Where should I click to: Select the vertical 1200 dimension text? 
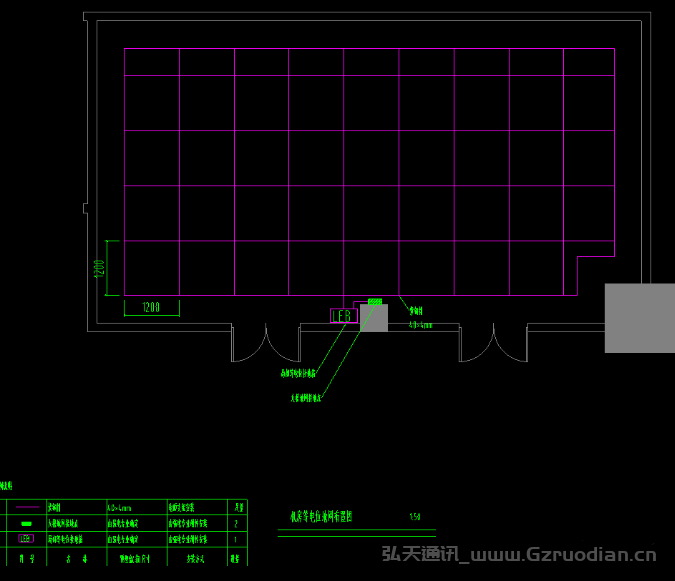tap(99, 269)
